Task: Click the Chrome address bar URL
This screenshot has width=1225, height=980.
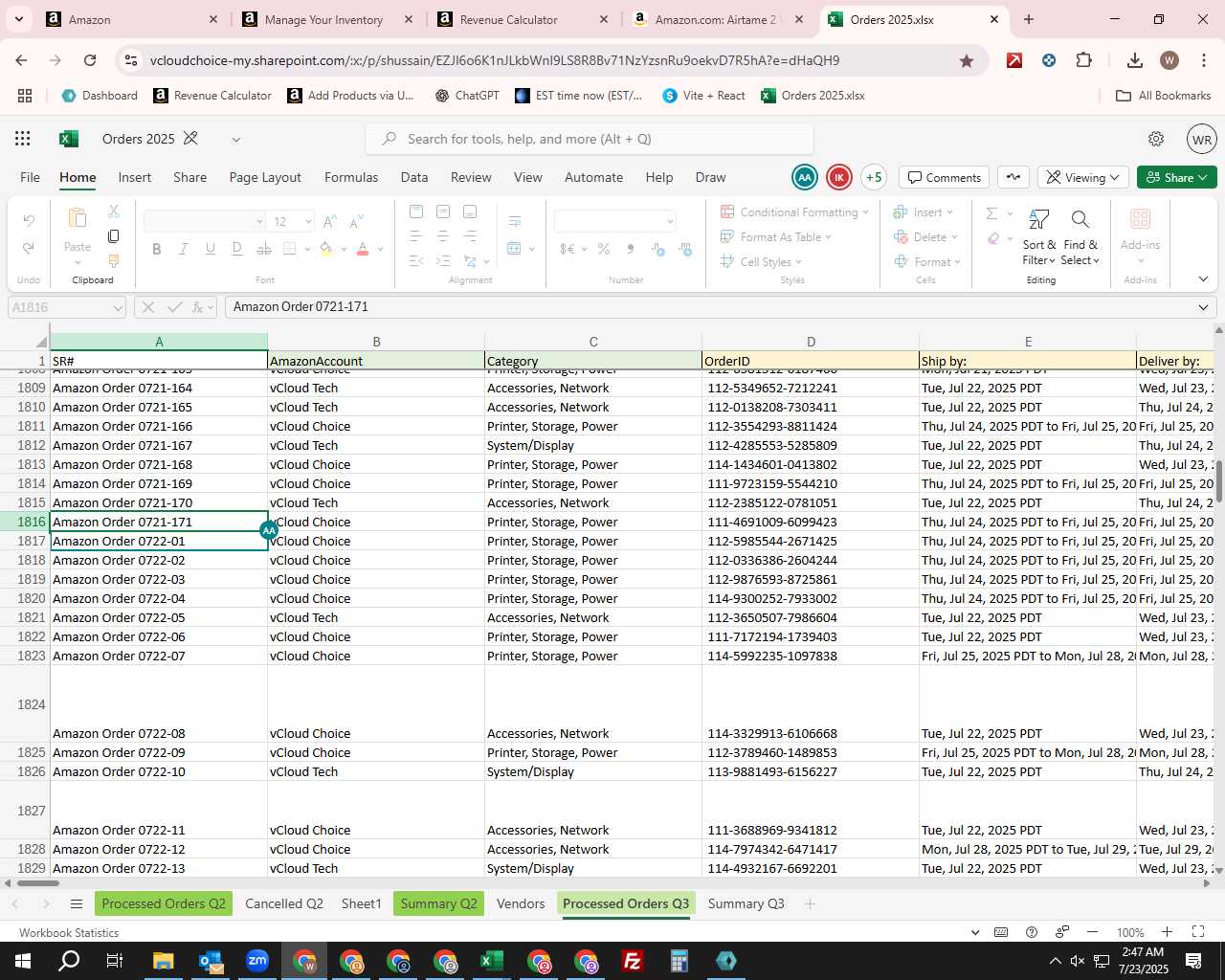Action: (495, 60)
